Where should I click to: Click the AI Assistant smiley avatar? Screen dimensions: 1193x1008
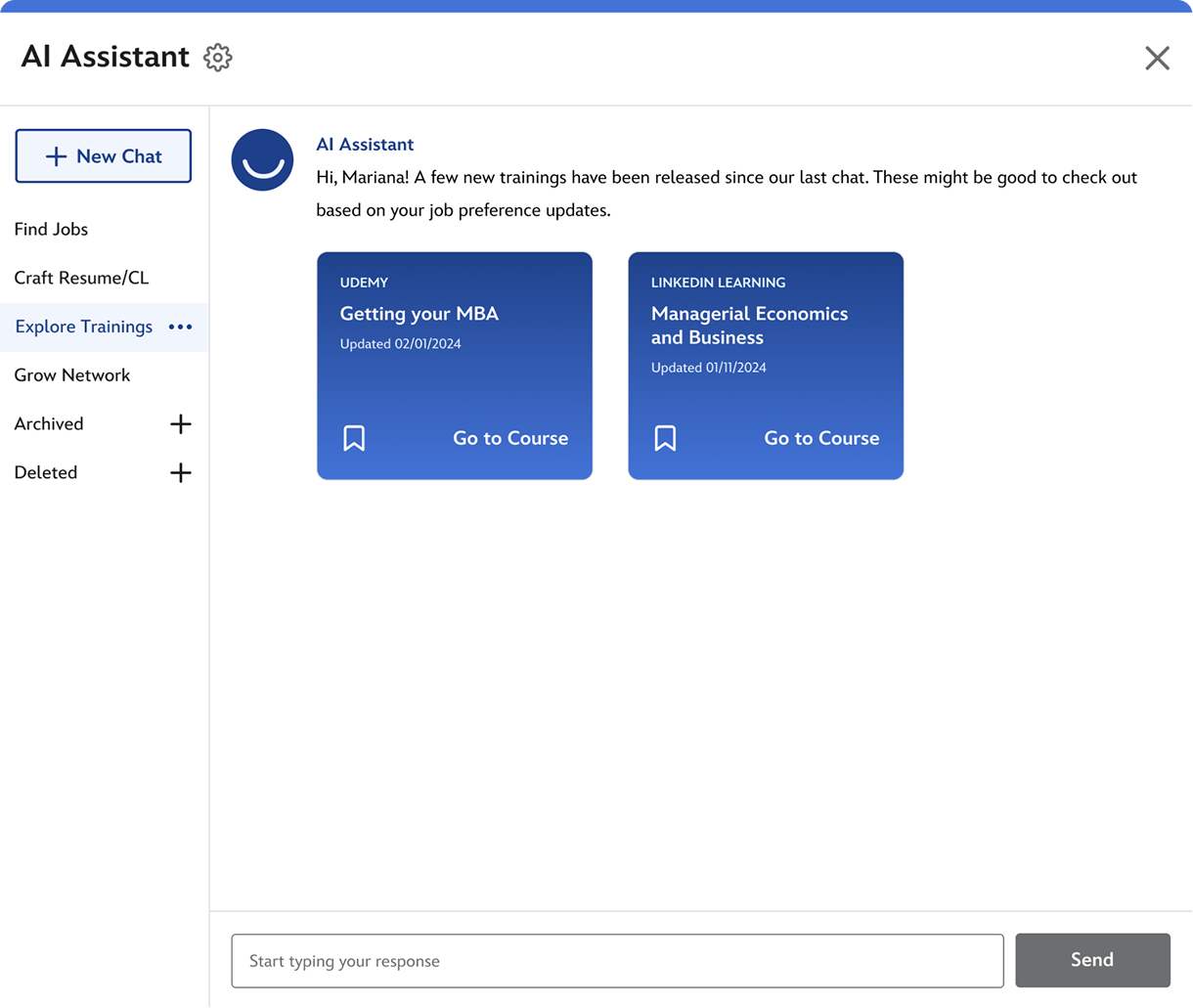click(x=262, y=160)
